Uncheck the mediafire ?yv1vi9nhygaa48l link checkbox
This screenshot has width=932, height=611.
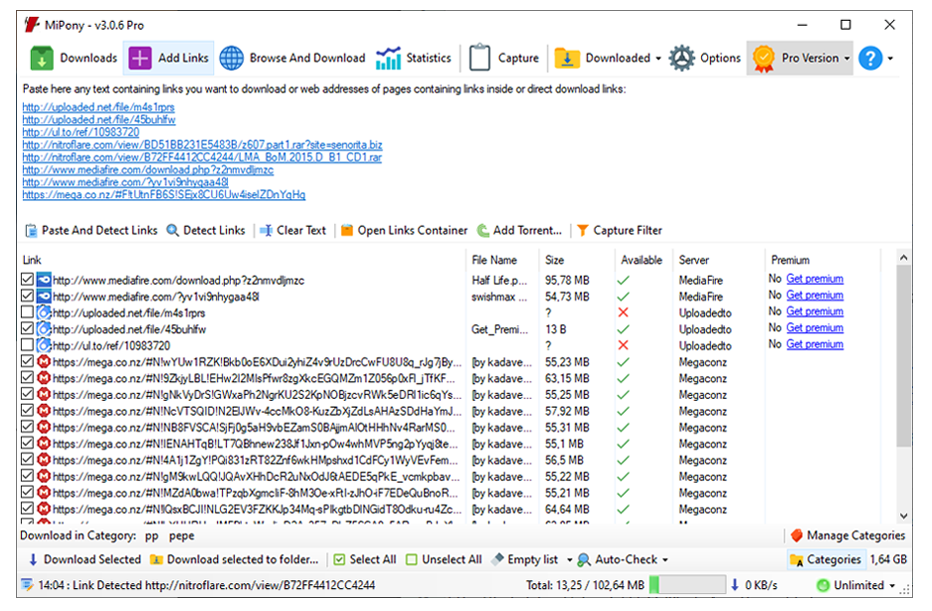27,295
